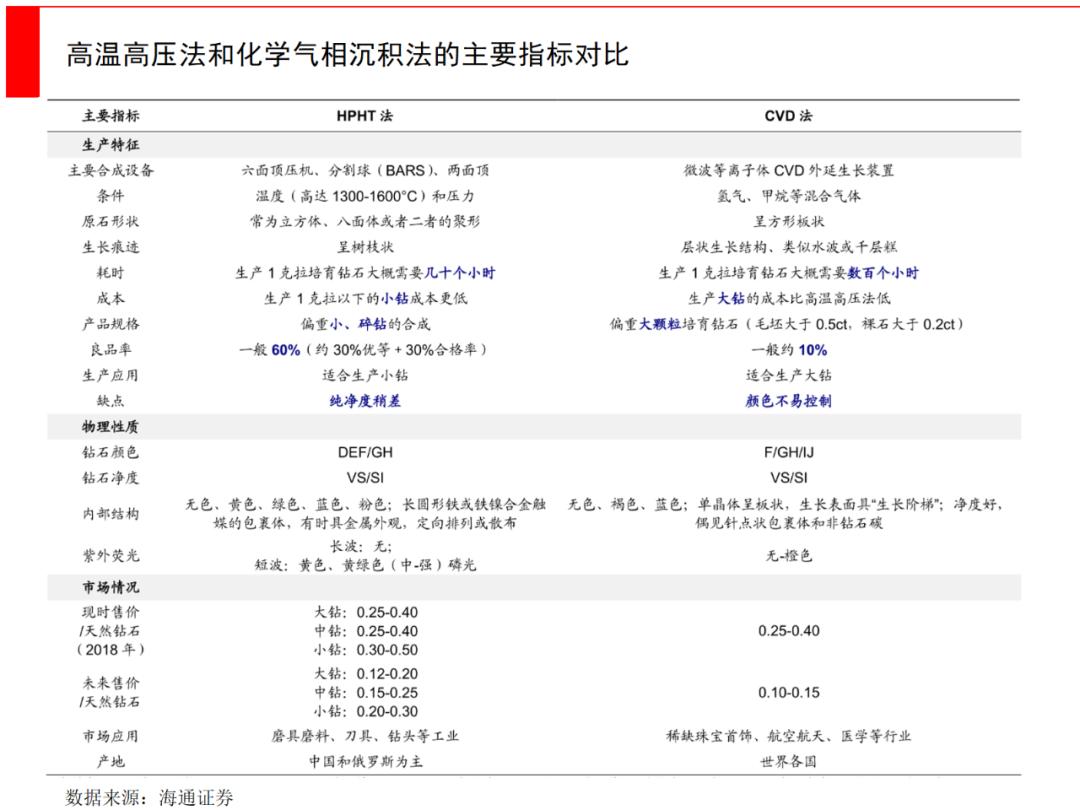Click the HPHT 法 column header

[x=364, y=116]
